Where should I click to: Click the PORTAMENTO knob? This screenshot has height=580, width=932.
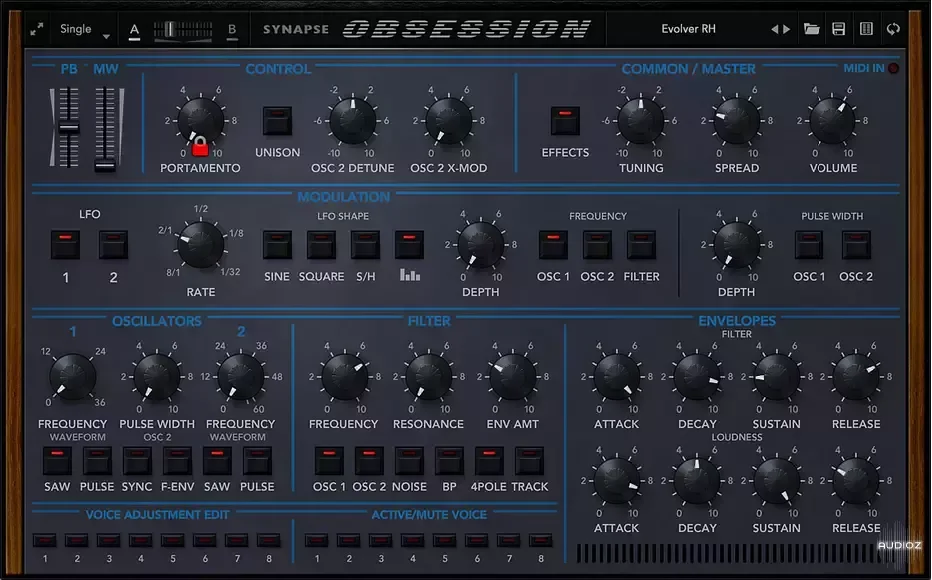[x=201, y=121]
